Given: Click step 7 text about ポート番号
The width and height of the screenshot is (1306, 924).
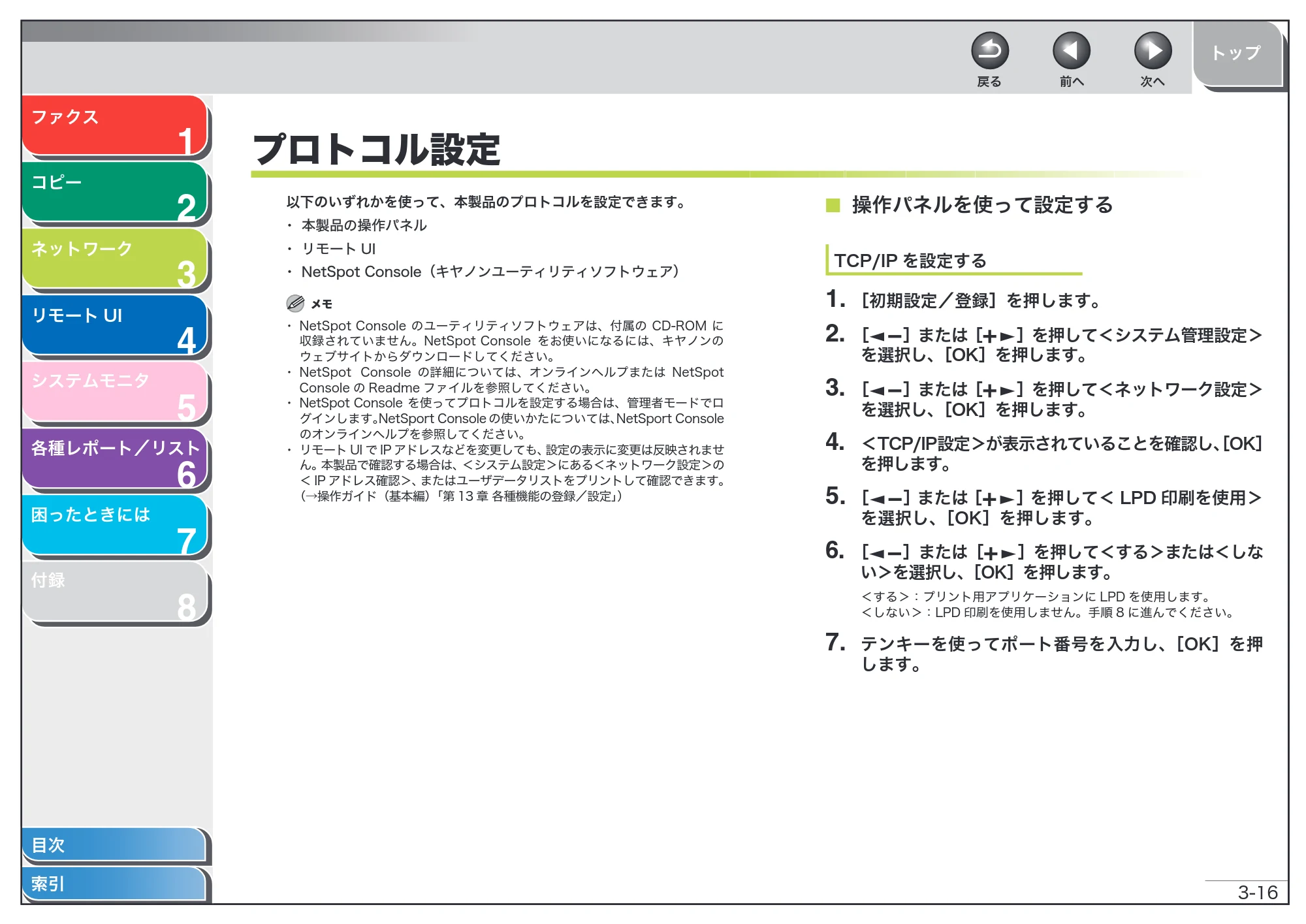Looking at the screenshot, I should (1062, 654).
